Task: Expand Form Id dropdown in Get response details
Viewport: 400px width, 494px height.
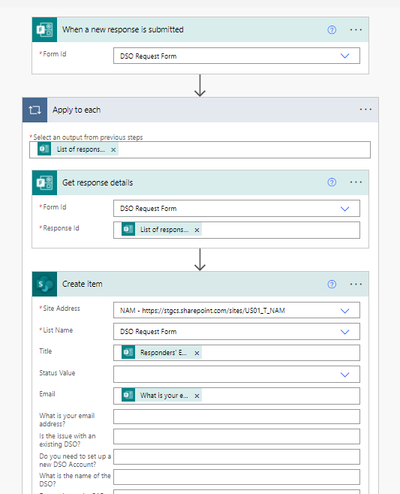Action: tap(345, 209)
